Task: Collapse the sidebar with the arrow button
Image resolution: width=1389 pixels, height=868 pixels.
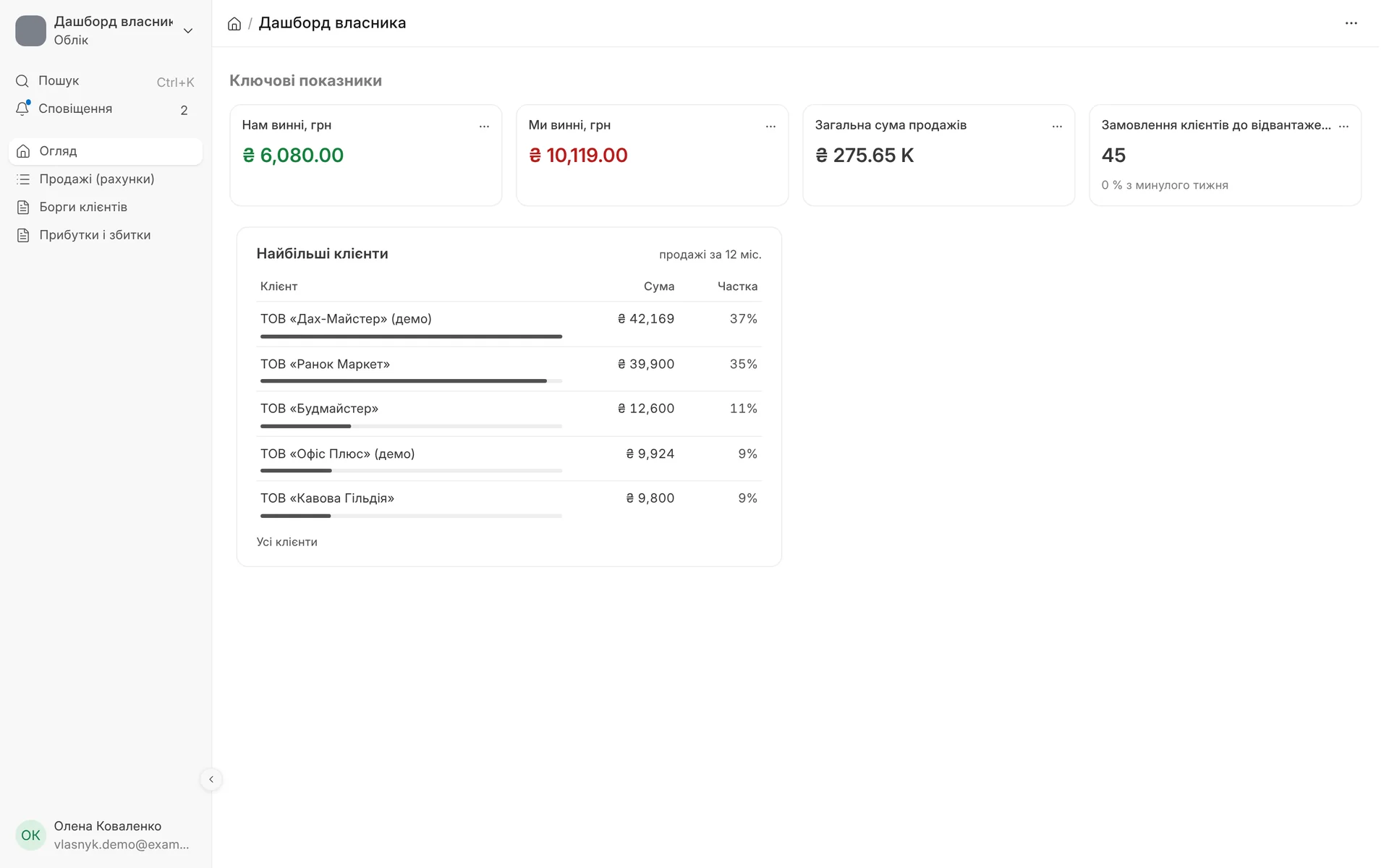Action: point(211,779)
